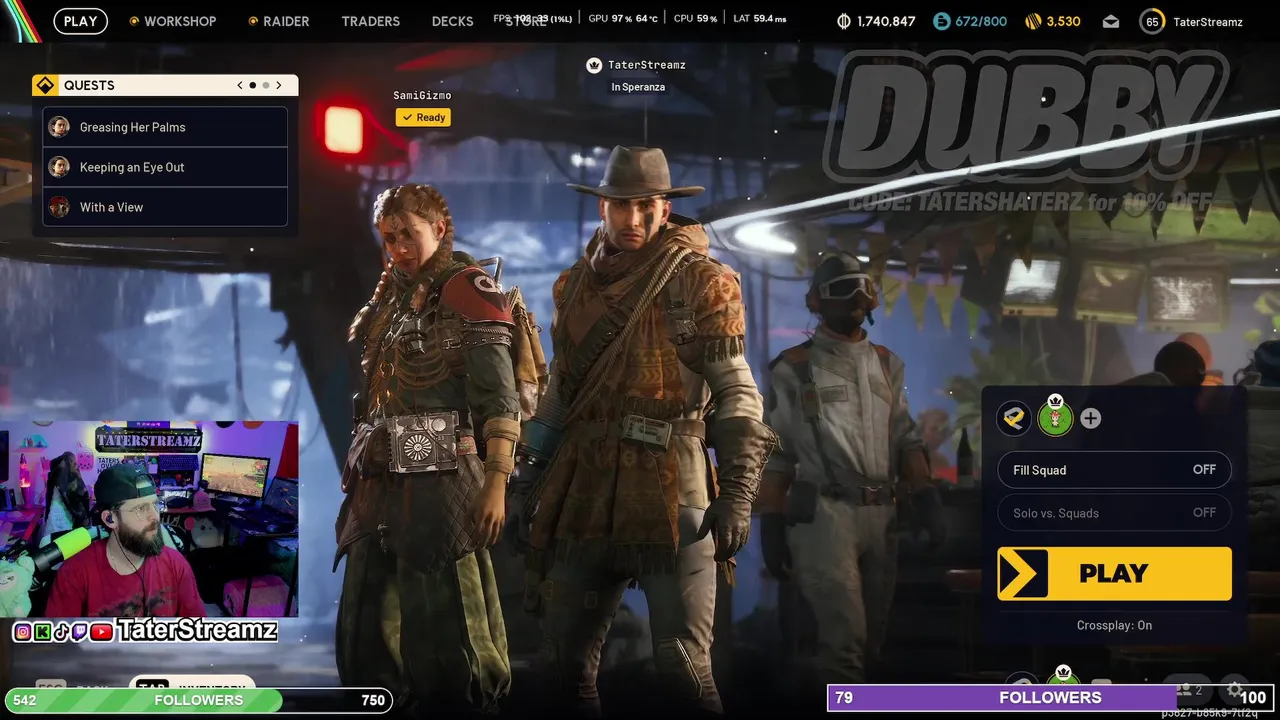Viewport: 1280px width, 720px height.
Task: Add a squad member with plus button
Action: click(x=1090, y=418)
